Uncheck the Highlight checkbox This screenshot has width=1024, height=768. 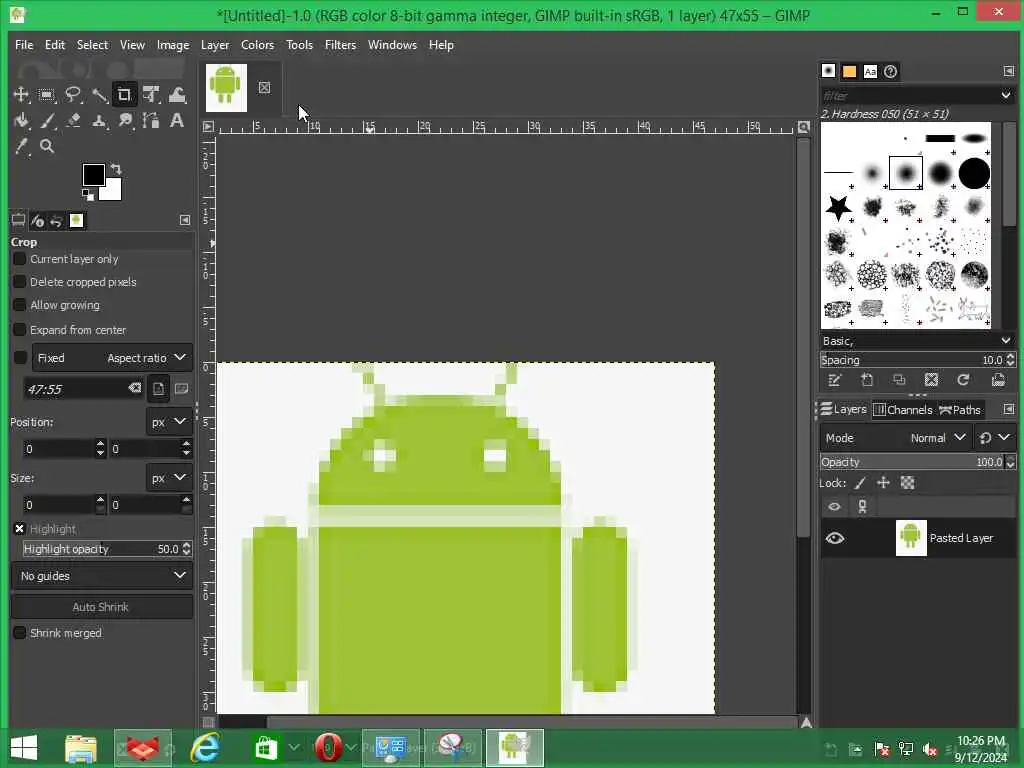[x=20, y=530]
